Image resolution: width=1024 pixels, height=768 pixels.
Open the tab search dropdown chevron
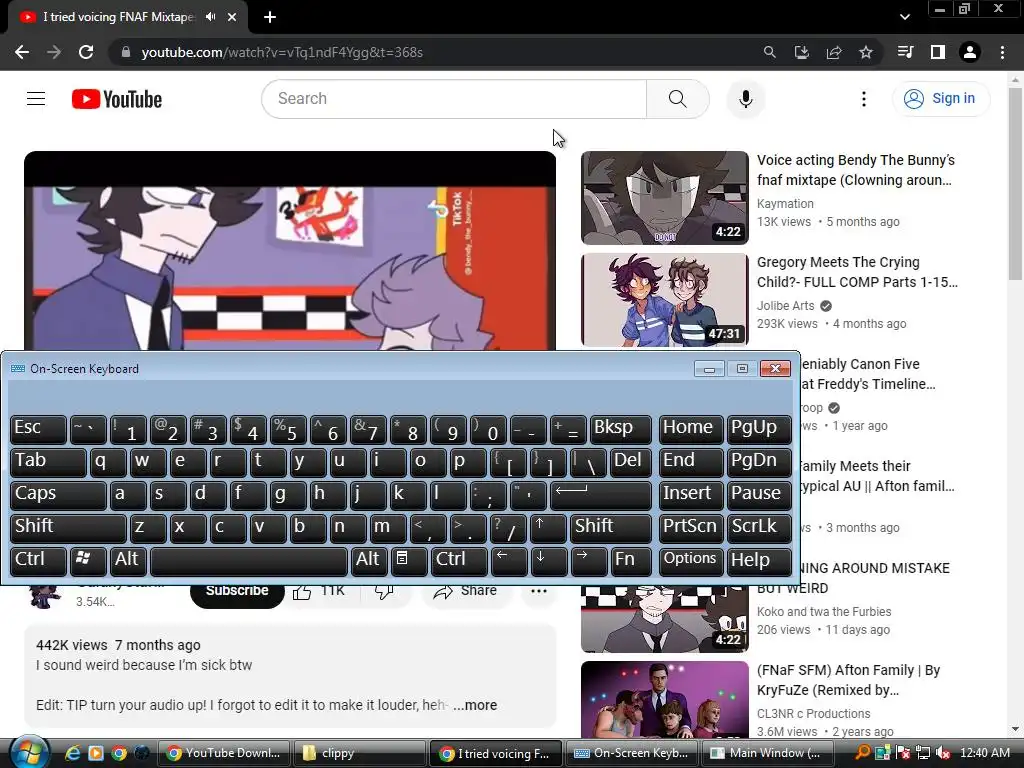coord(904,17)
